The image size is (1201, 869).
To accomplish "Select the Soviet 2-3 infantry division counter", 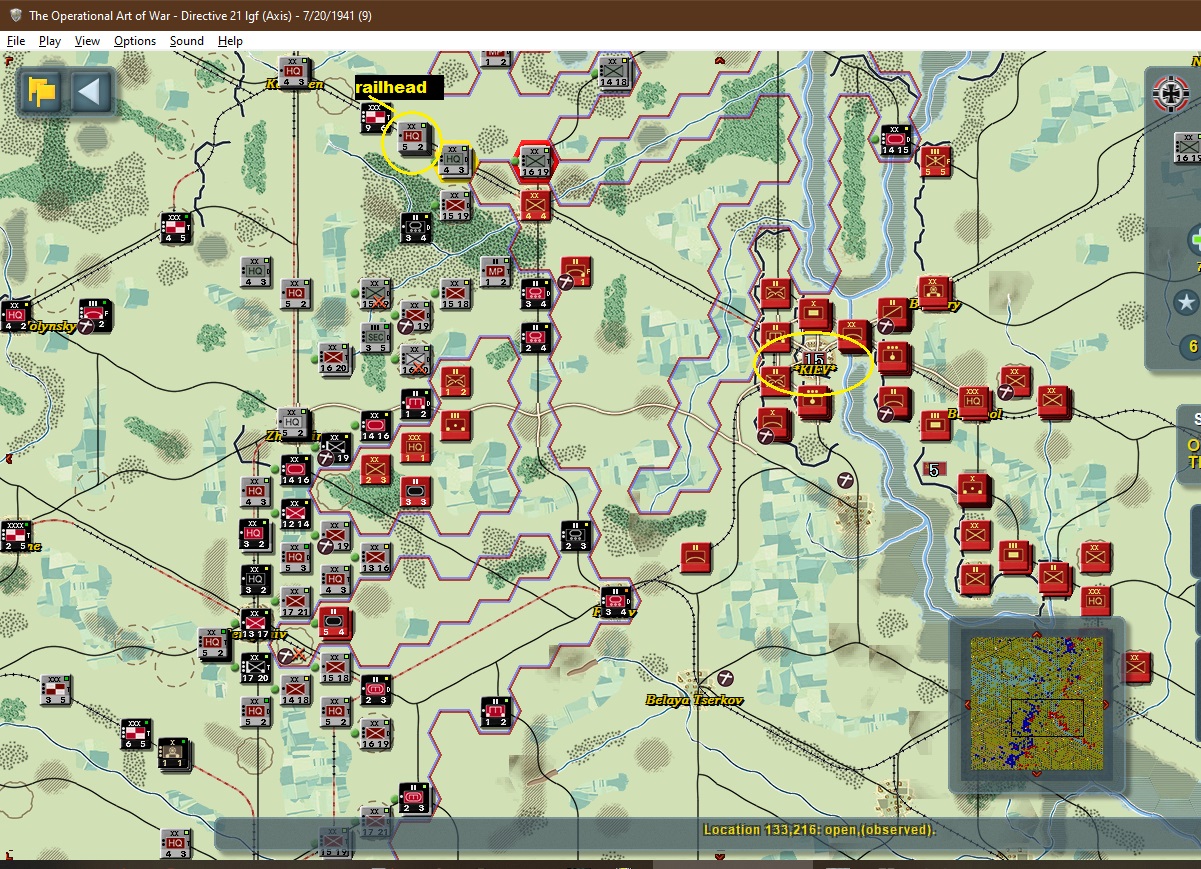I will point(376,469).
